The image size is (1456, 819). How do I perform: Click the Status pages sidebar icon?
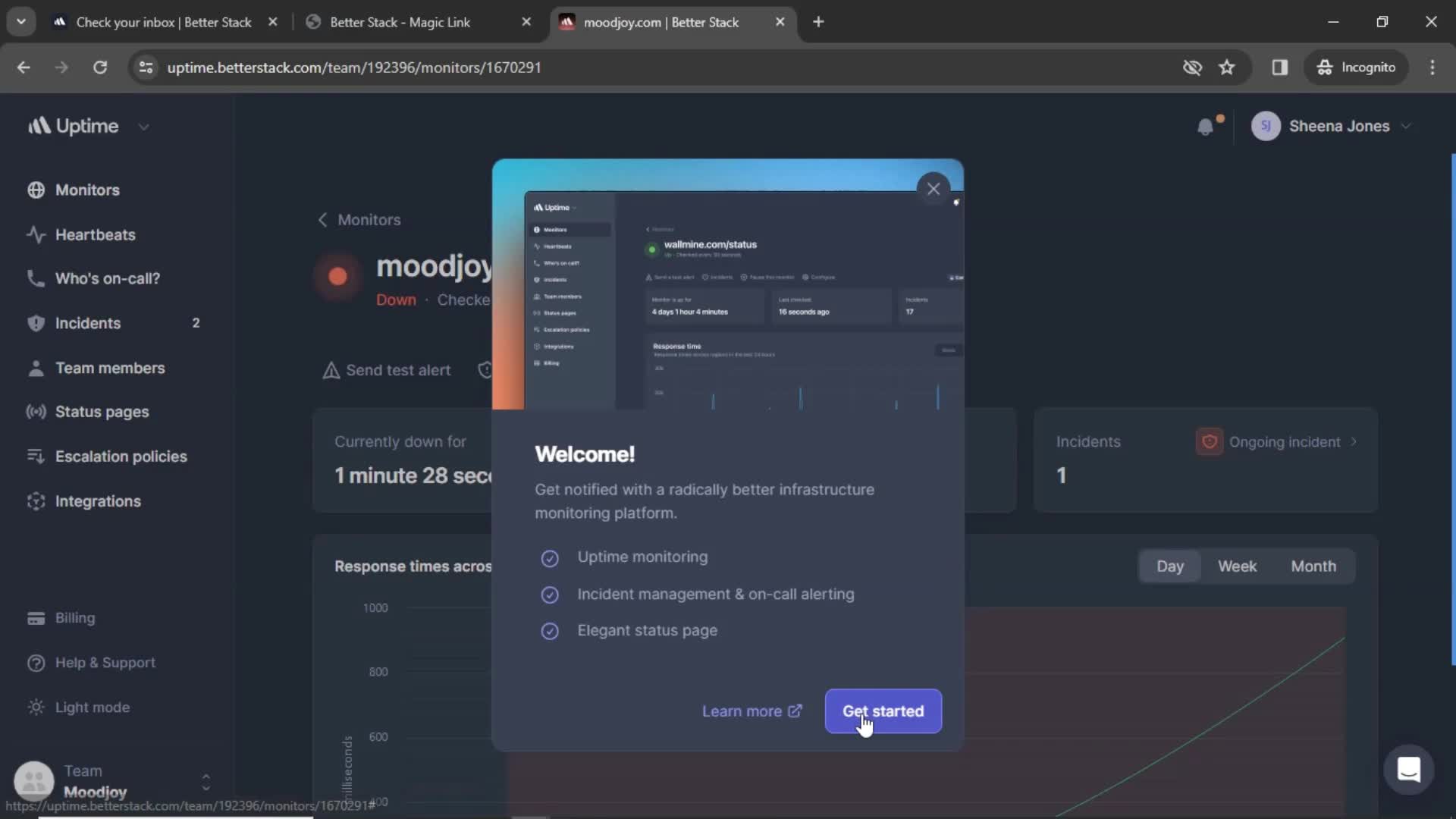point(35,411)
